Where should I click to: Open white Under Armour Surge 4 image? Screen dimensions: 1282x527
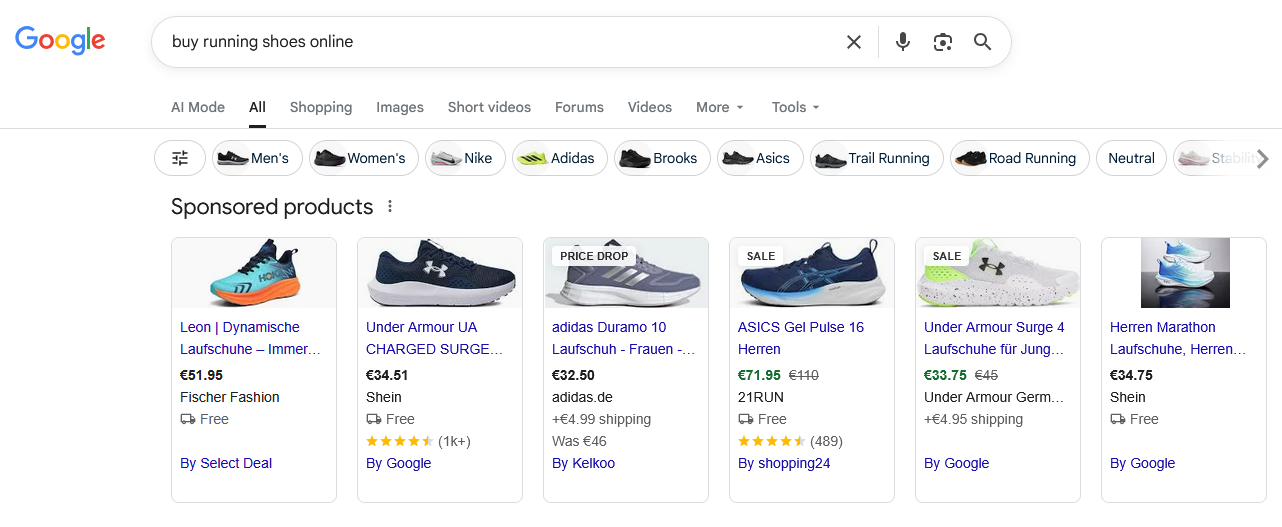coord(998,272)
